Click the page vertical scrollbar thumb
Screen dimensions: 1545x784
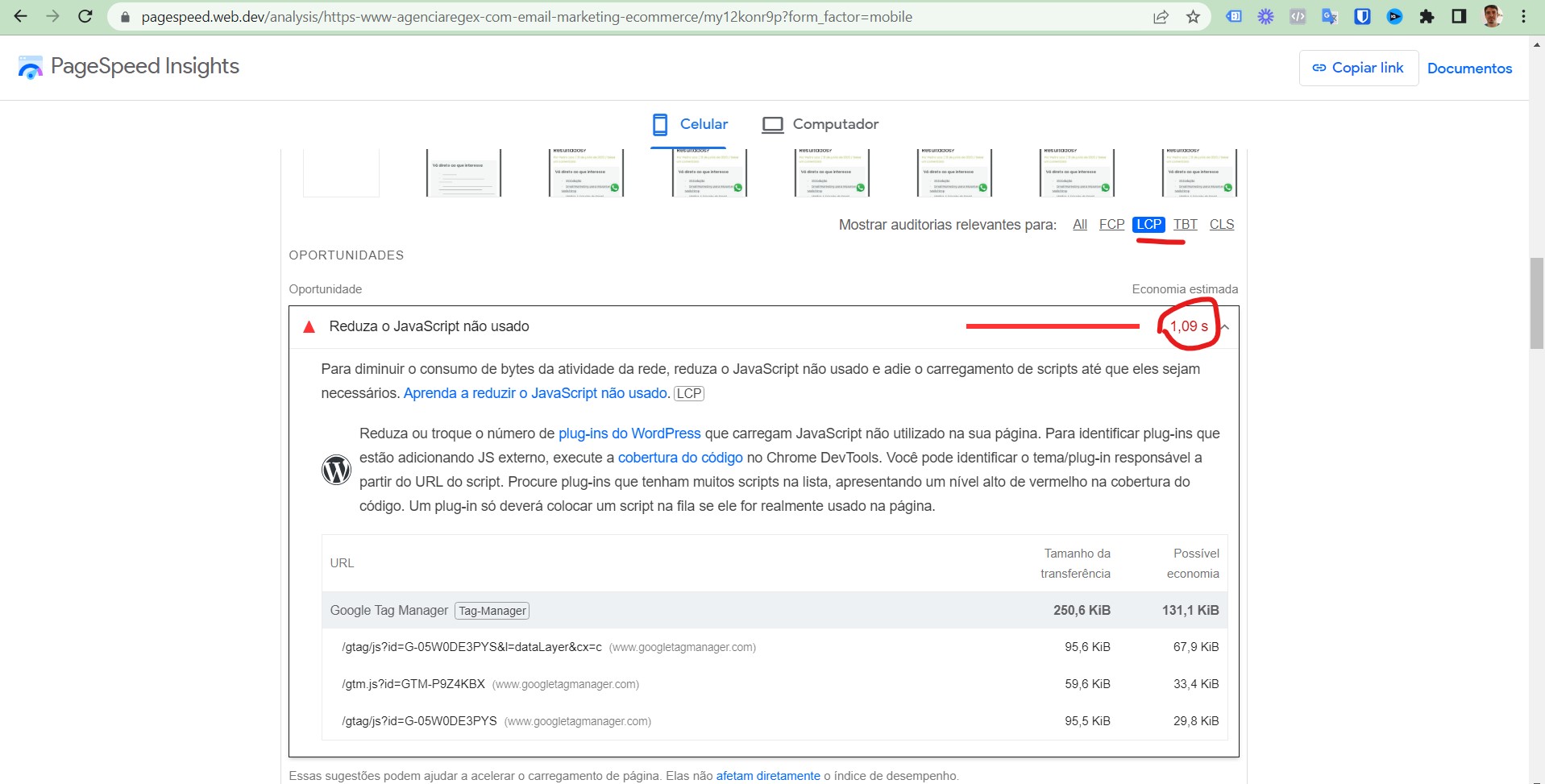click(x=1537, y=303)
